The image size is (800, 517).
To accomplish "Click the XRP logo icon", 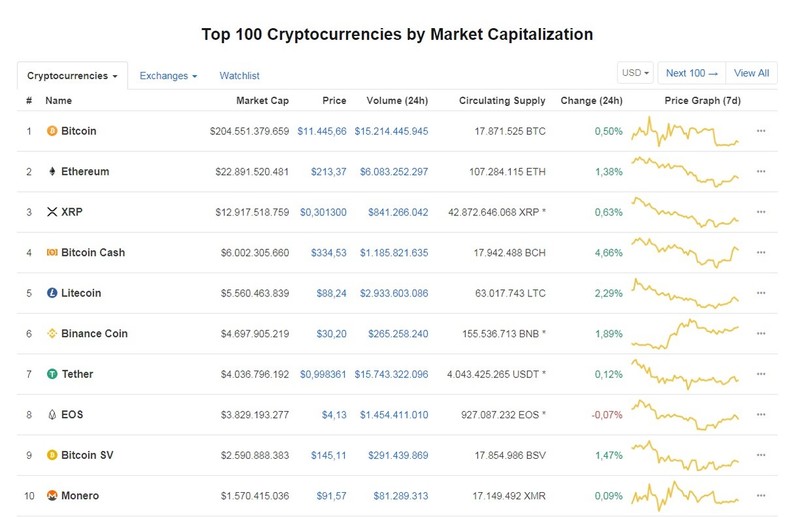I will coord(52,212).
